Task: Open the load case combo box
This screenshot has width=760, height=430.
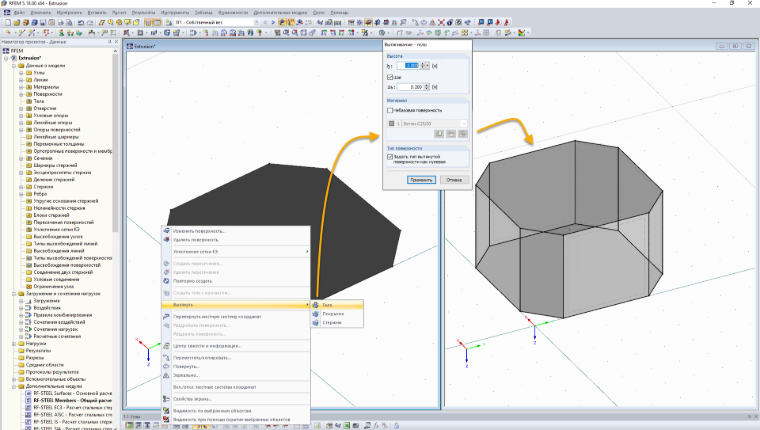Action: tap(217, 22)
